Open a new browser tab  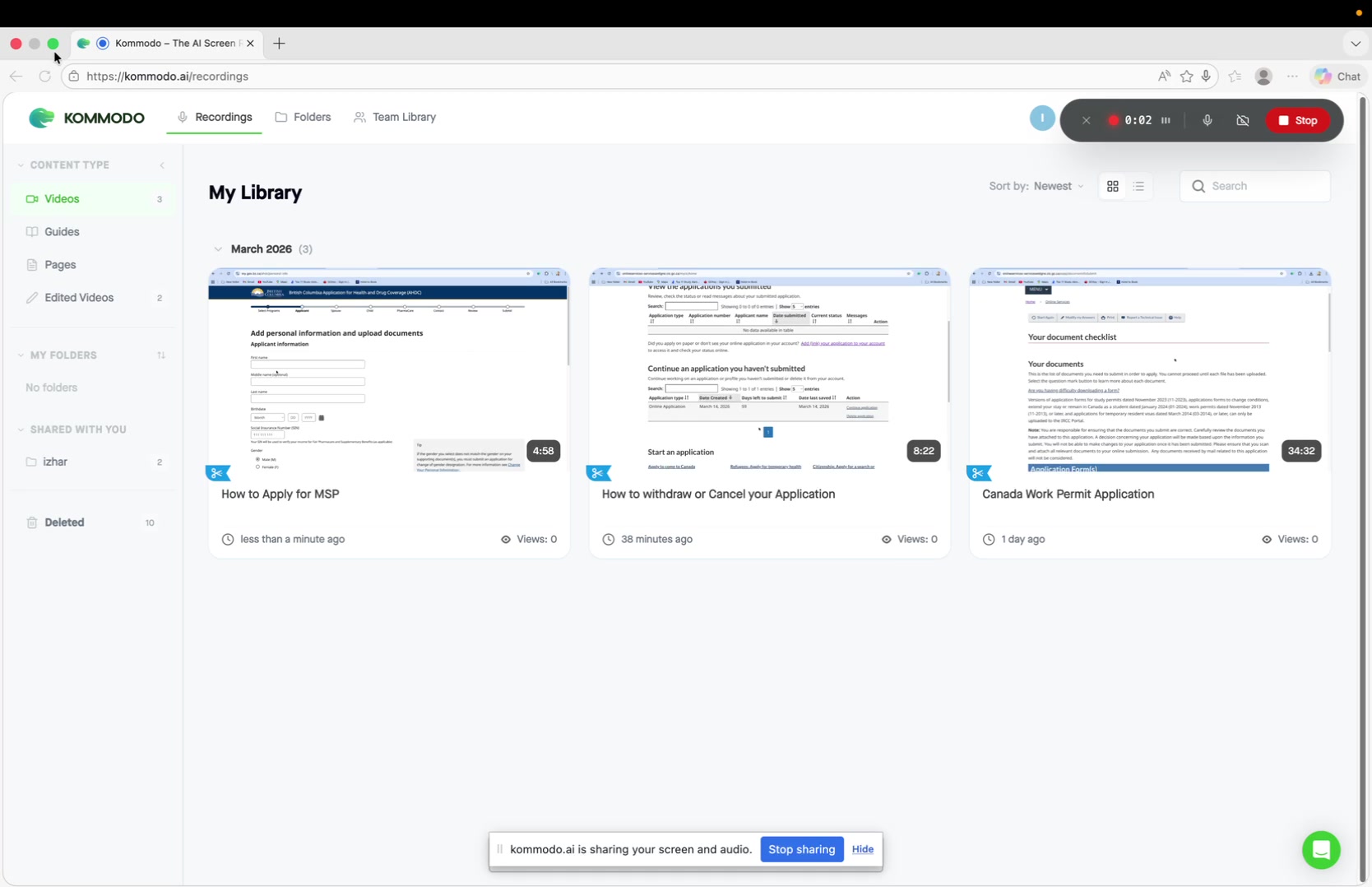click(279, 44)
